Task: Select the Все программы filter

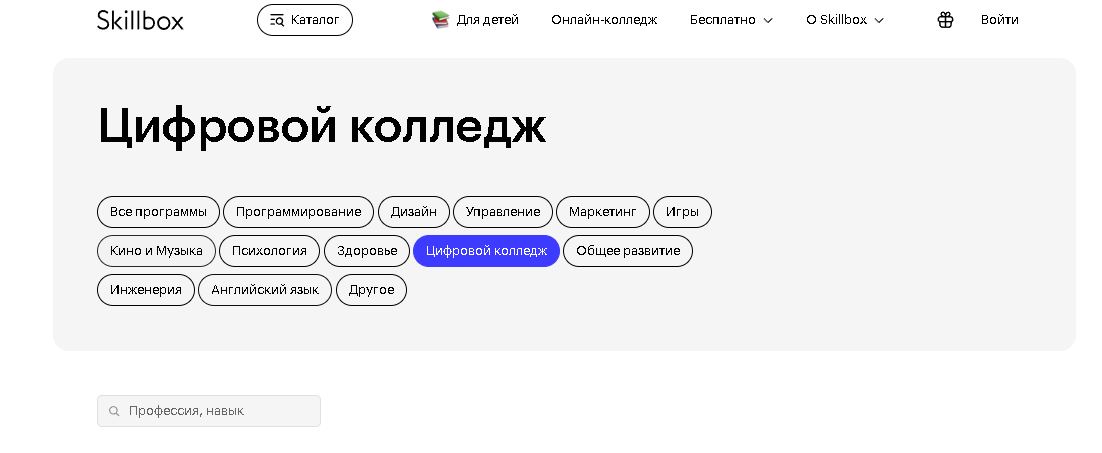Action: [158, 211]
